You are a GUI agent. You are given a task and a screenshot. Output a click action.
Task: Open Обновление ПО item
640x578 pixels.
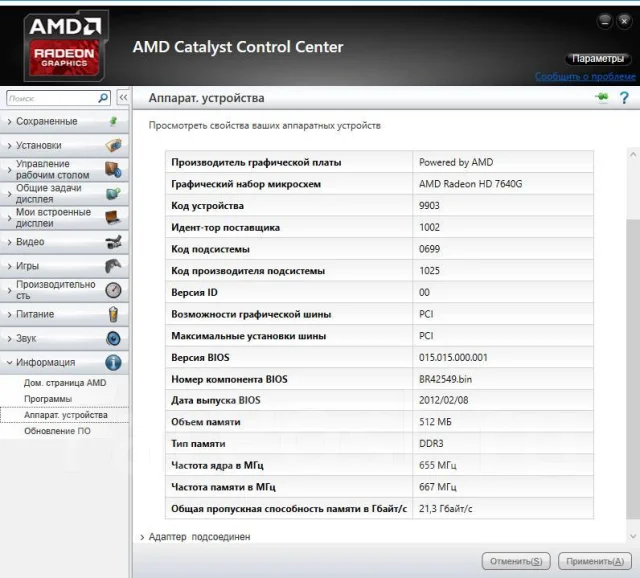pyautogui.click(x=57, y=431)
